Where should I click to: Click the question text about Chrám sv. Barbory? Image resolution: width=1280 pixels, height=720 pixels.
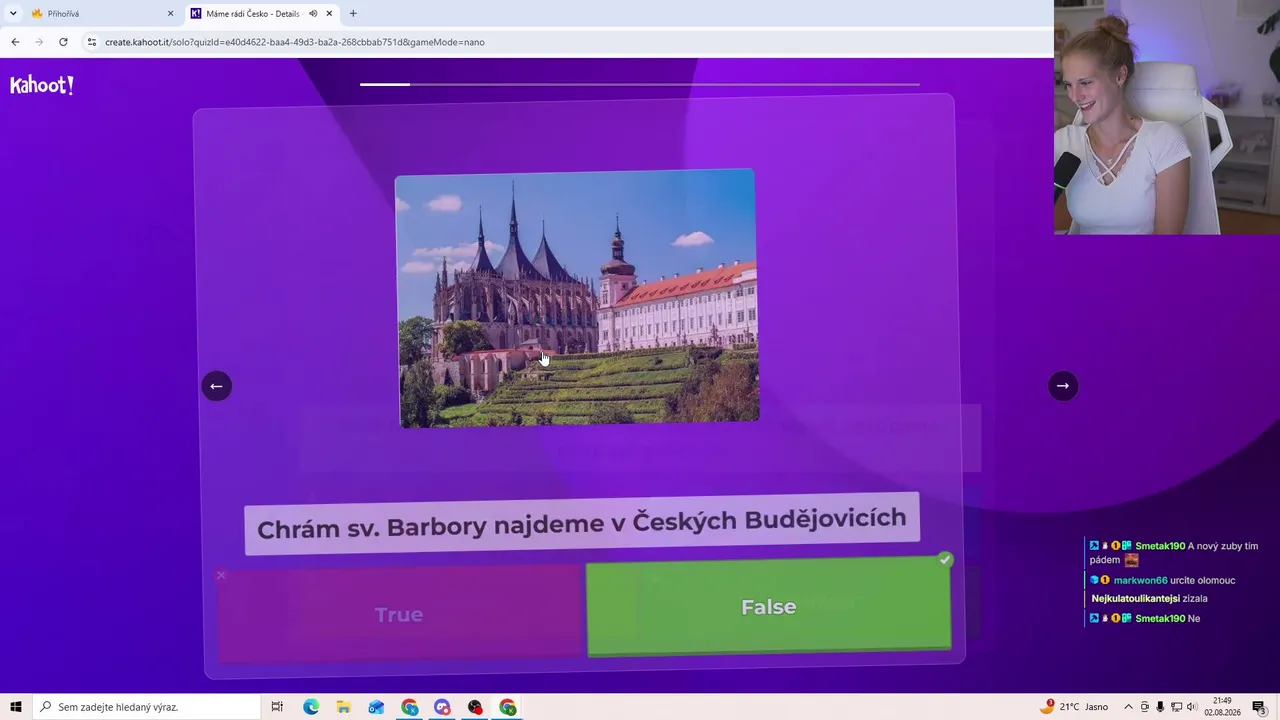click(x=582, y=523)
